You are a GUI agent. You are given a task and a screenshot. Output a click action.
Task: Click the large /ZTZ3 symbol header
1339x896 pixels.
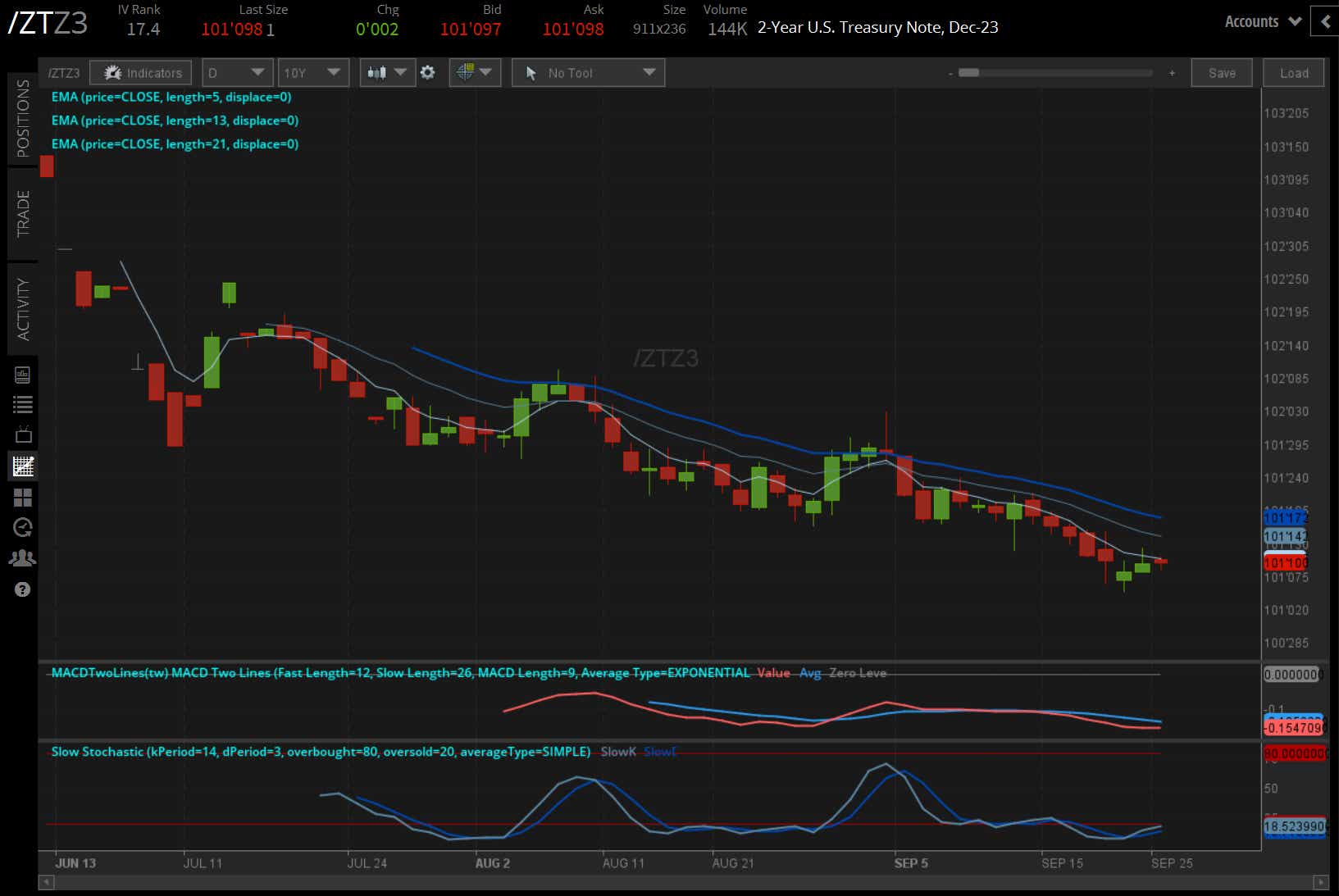coord(48,23)
